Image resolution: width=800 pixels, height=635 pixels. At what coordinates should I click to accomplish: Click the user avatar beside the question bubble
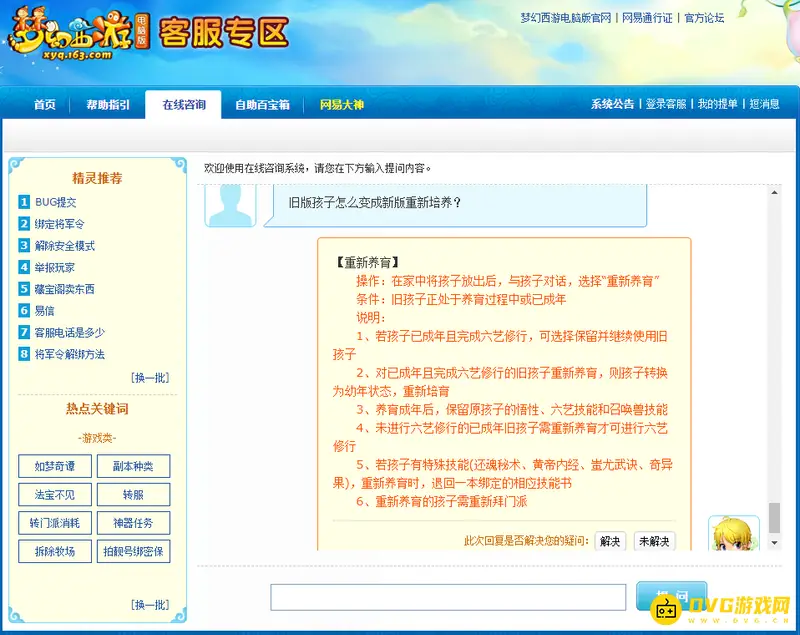click(230, 206)
